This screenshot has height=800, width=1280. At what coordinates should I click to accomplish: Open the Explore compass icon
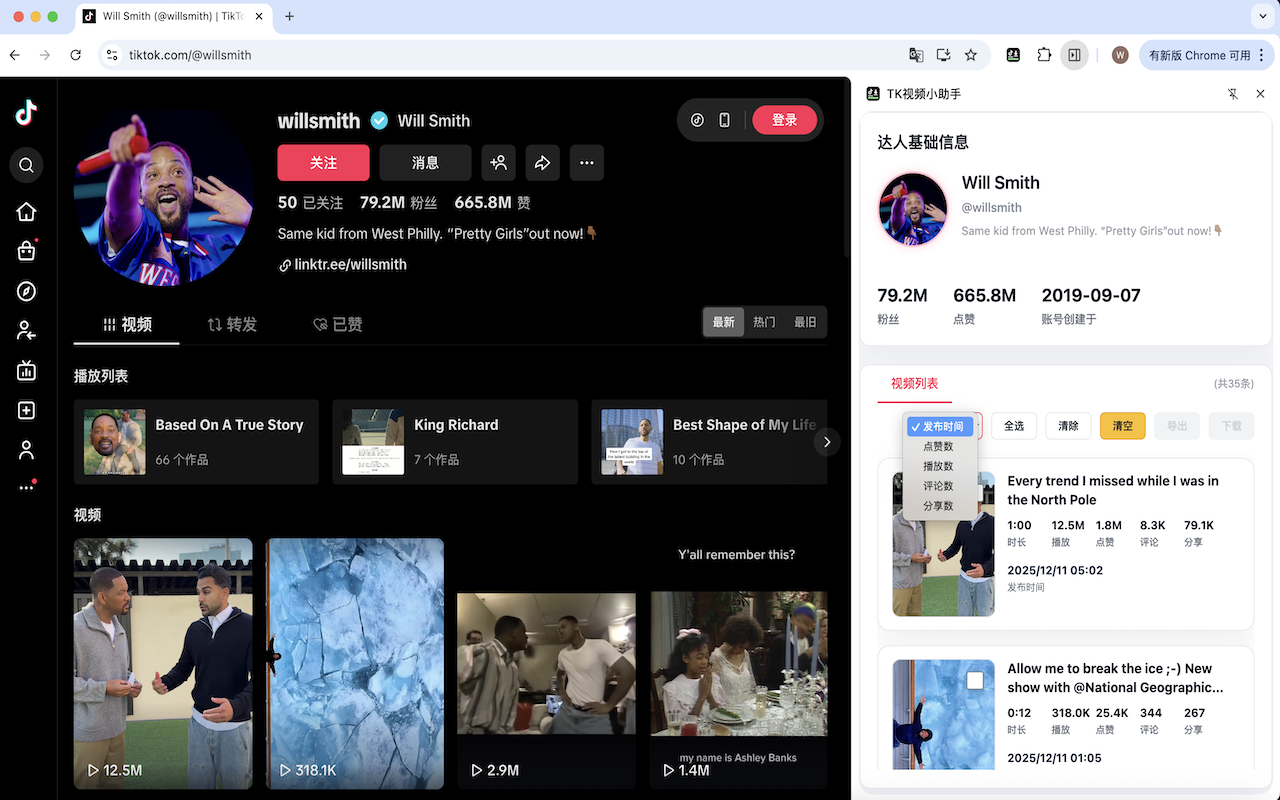pyautogui.click(x=27, y=291)
